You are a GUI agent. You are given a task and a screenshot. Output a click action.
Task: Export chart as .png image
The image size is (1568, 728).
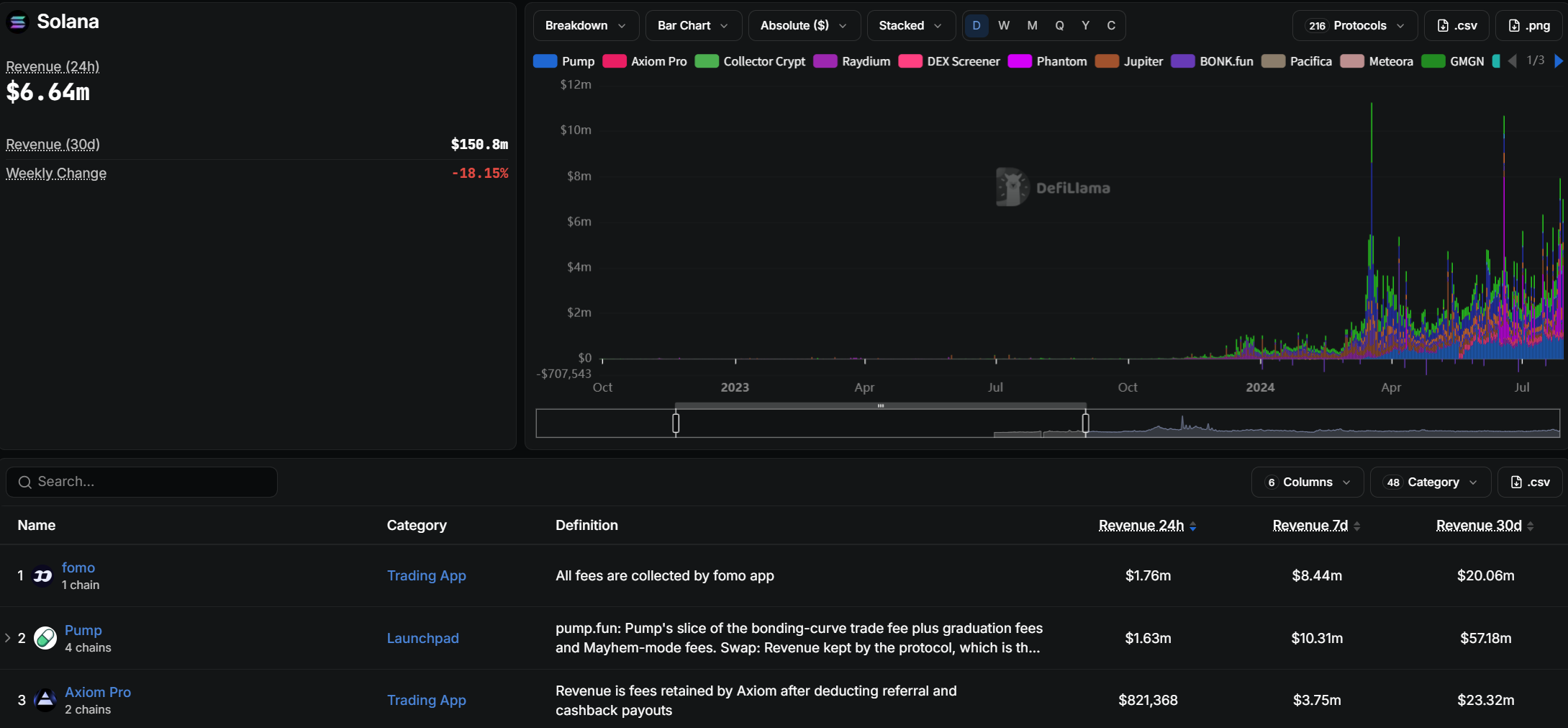click(1529, 26)
